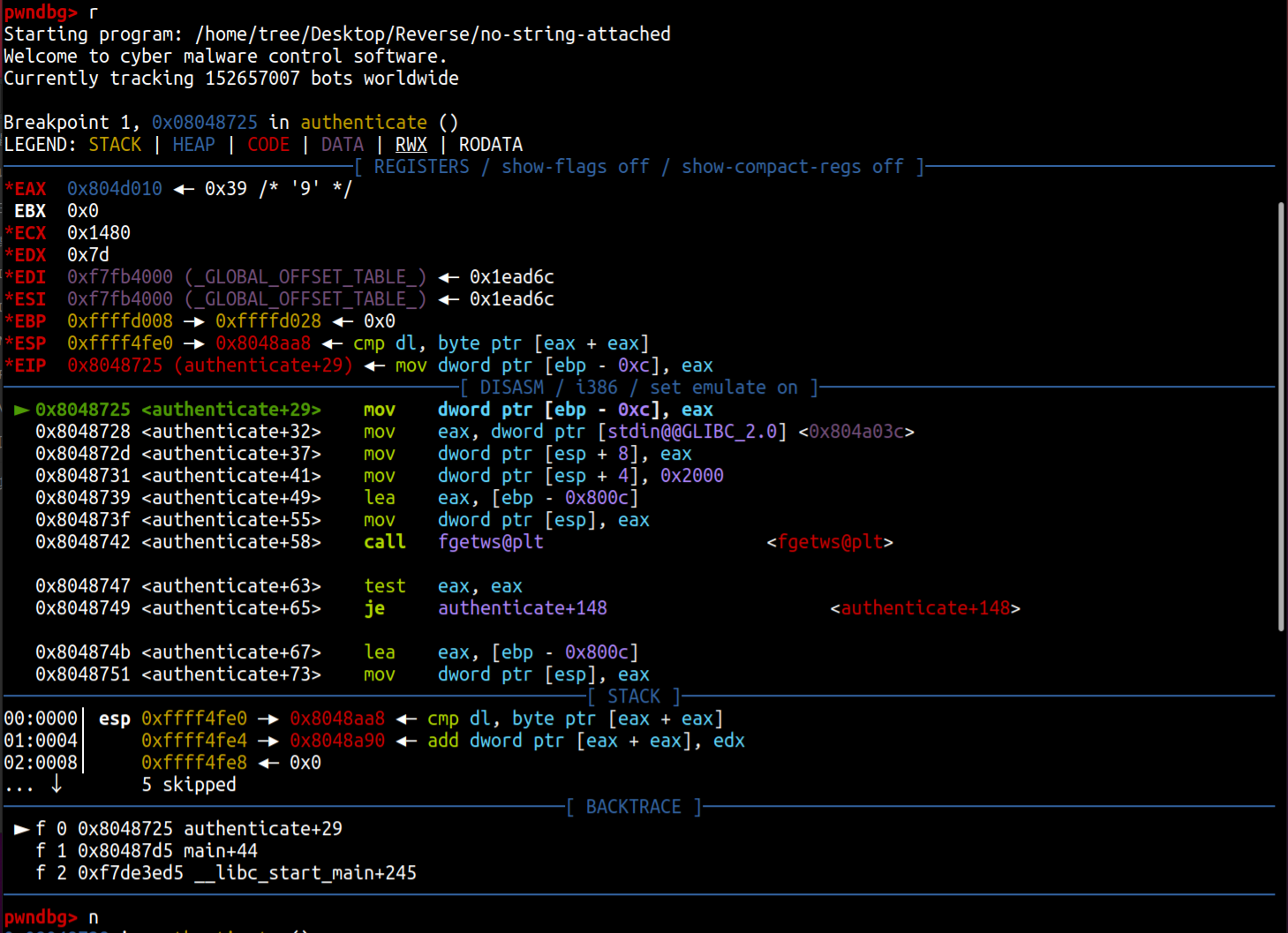Click the BACKTRACE section header
The height and width of the screenshot is (933, 1288).
[x=633, y=807]
